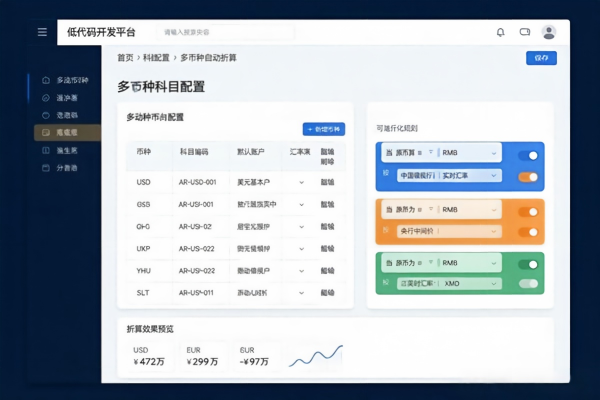
Task: Toggle the orange switch beside 实时汇率
Action: click(528, 176)
